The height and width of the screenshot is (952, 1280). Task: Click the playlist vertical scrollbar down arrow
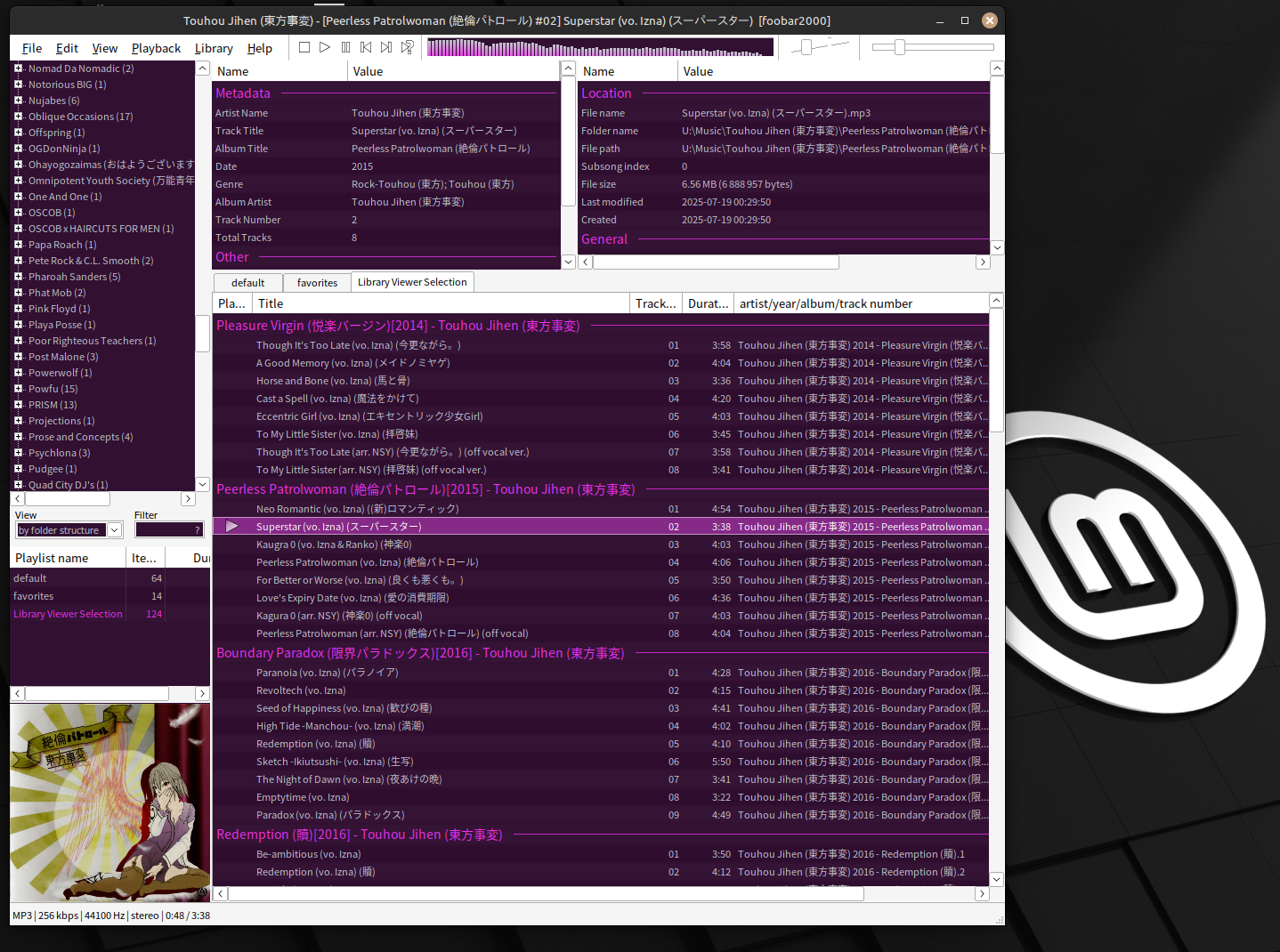997,879
